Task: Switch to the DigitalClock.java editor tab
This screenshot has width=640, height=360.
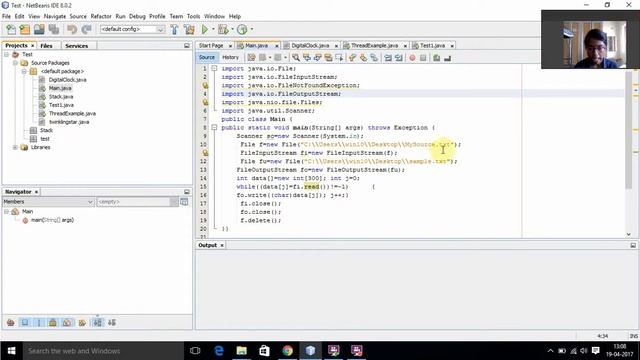Action: 310,46
